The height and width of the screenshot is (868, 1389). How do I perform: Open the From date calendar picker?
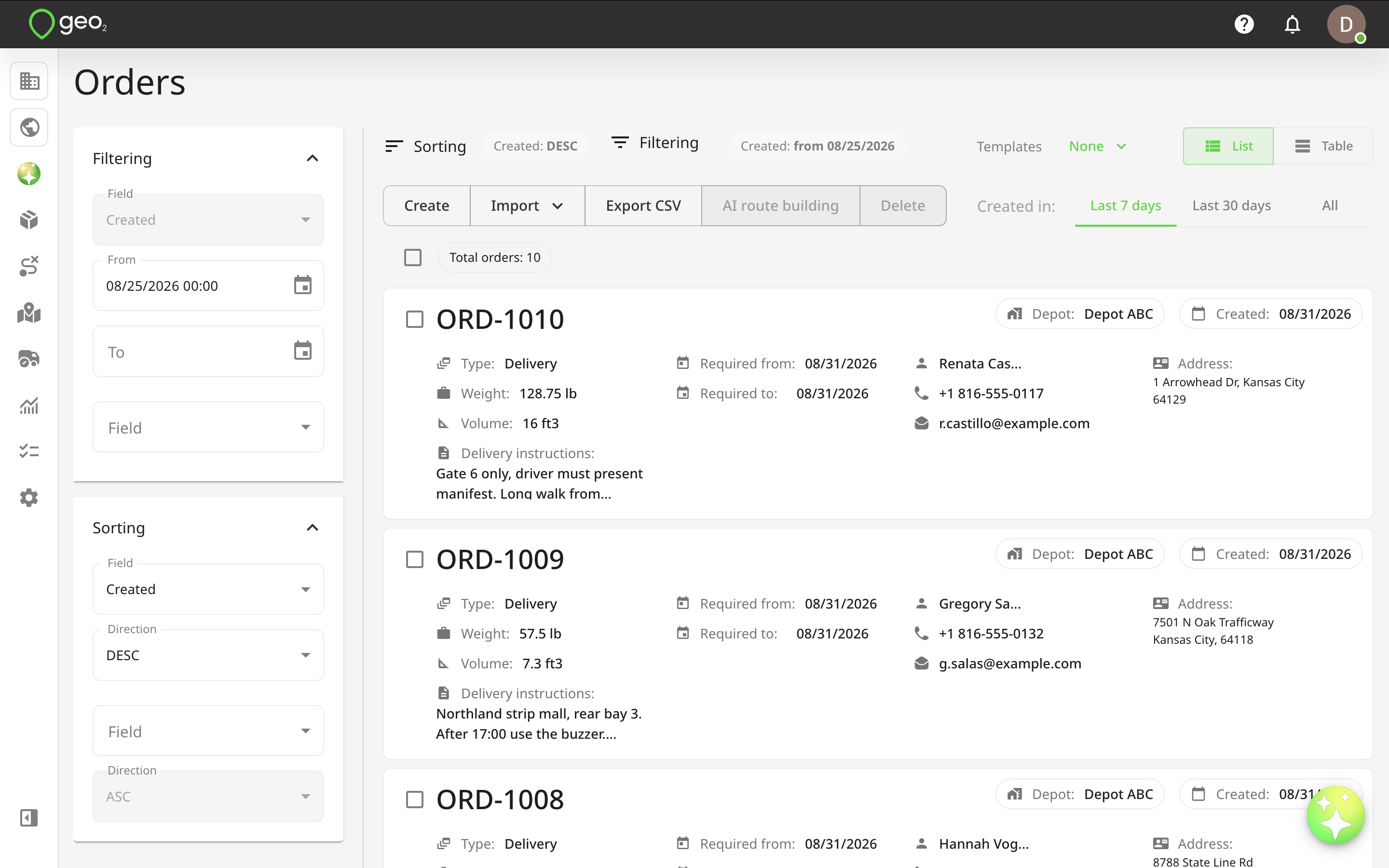302,285
